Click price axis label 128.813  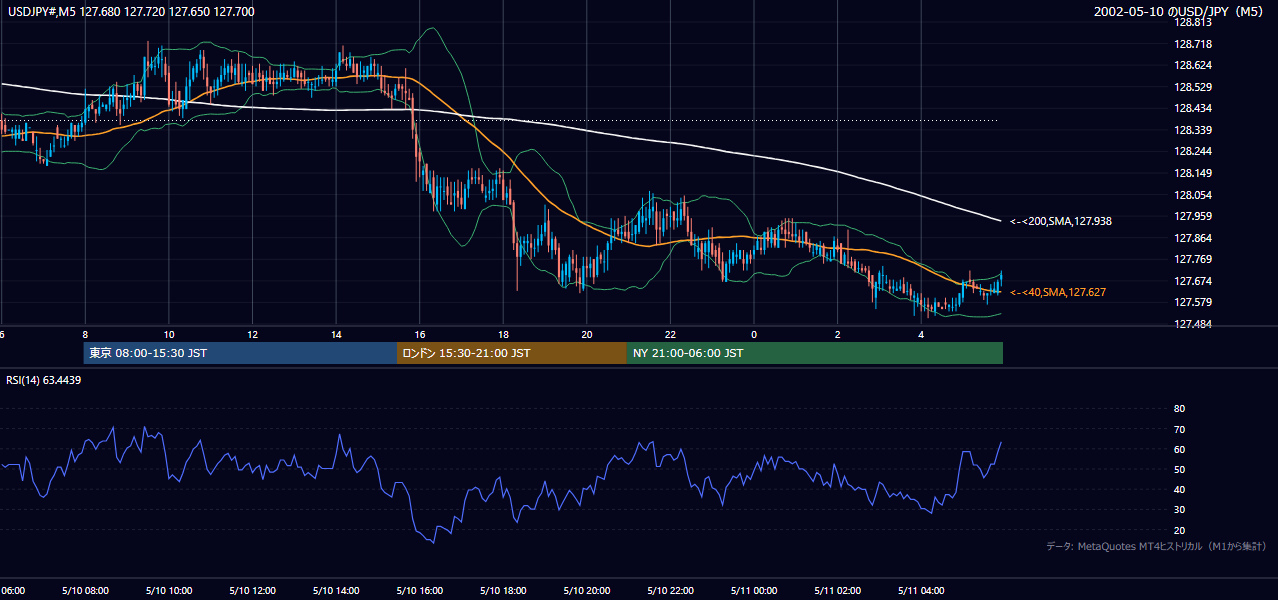(x=1192, y=22)
